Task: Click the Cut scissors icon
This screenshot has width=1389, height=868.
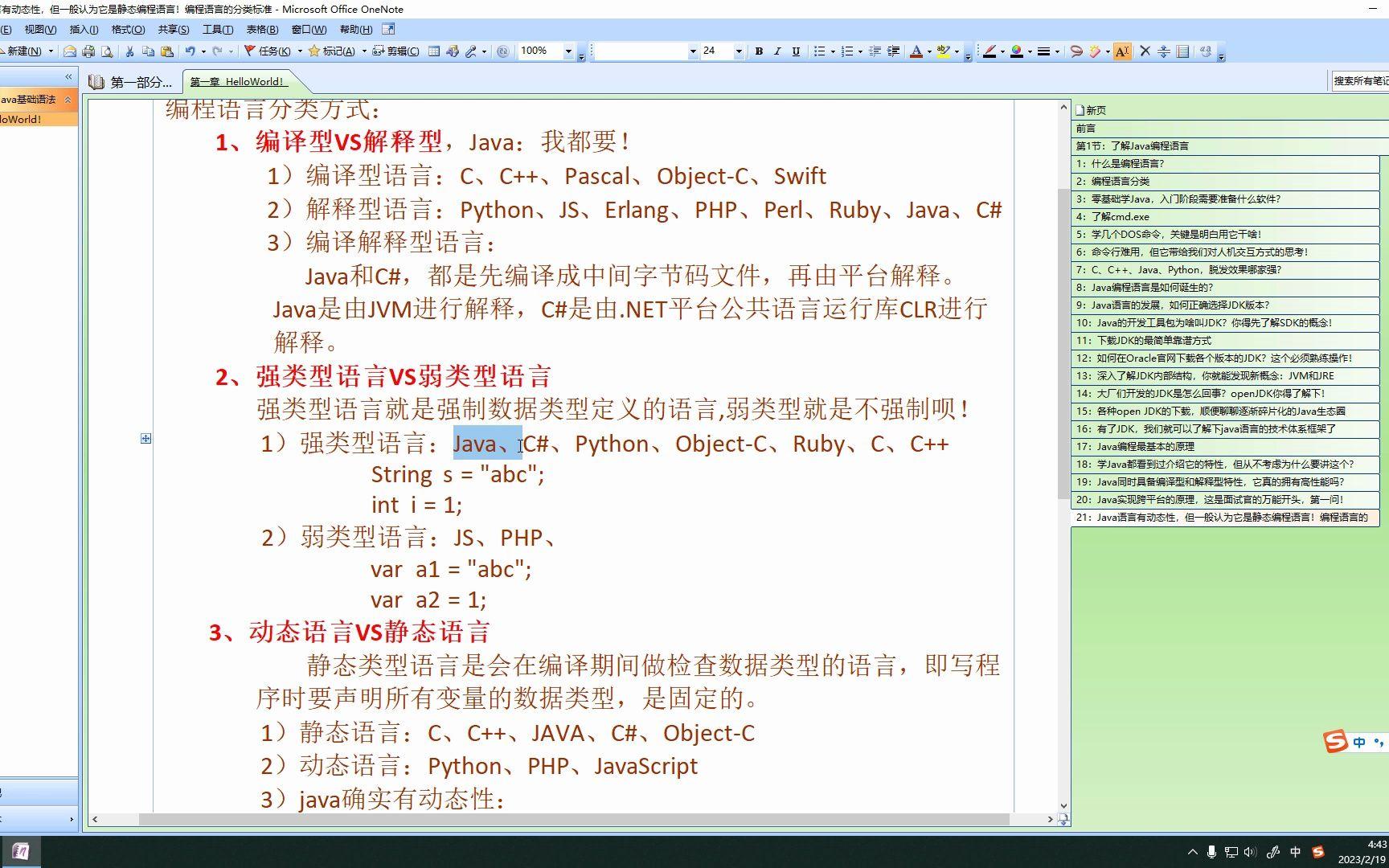Action: pyautogui.click(x=129, y=51)
